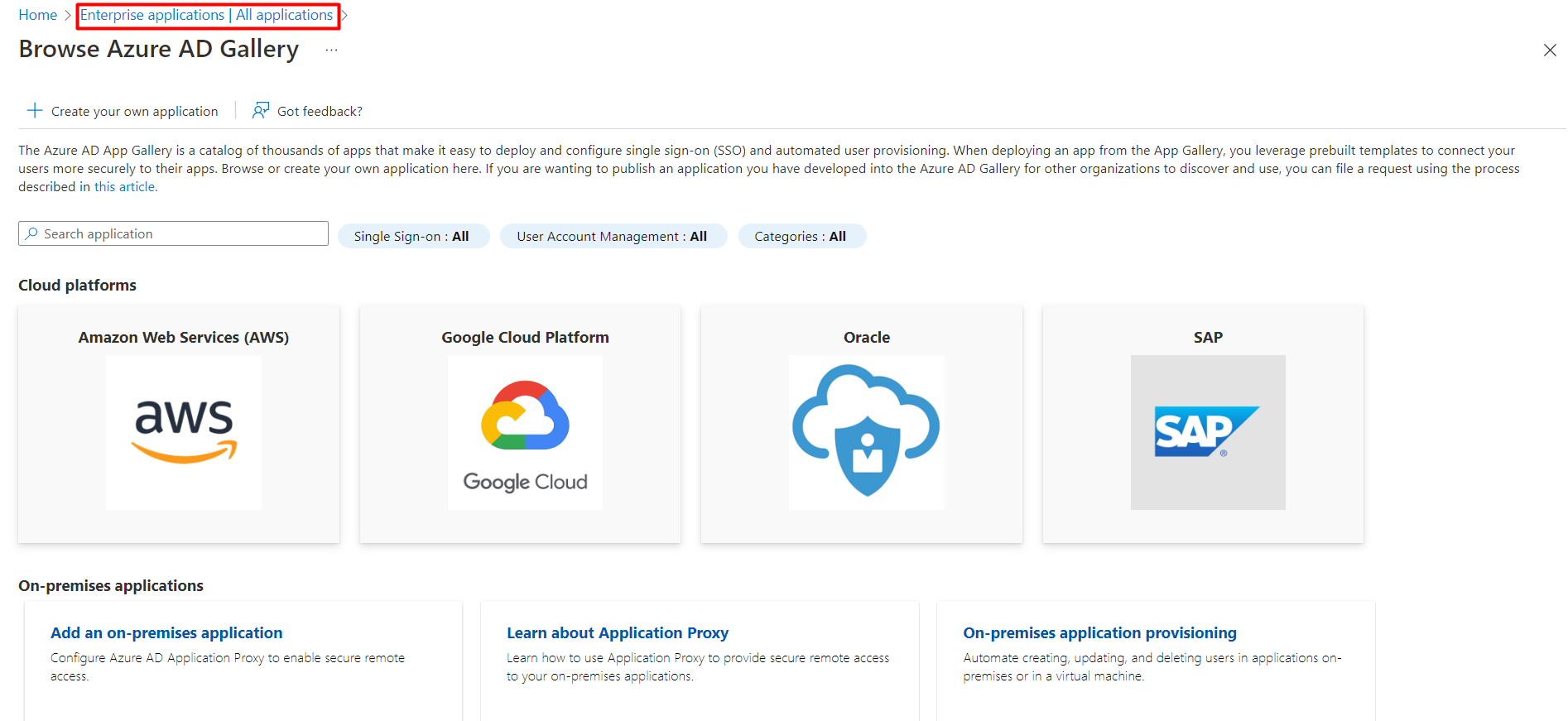Open Add an on-premises application
This screenshot has width=1568, height=721.
point(166,632)
